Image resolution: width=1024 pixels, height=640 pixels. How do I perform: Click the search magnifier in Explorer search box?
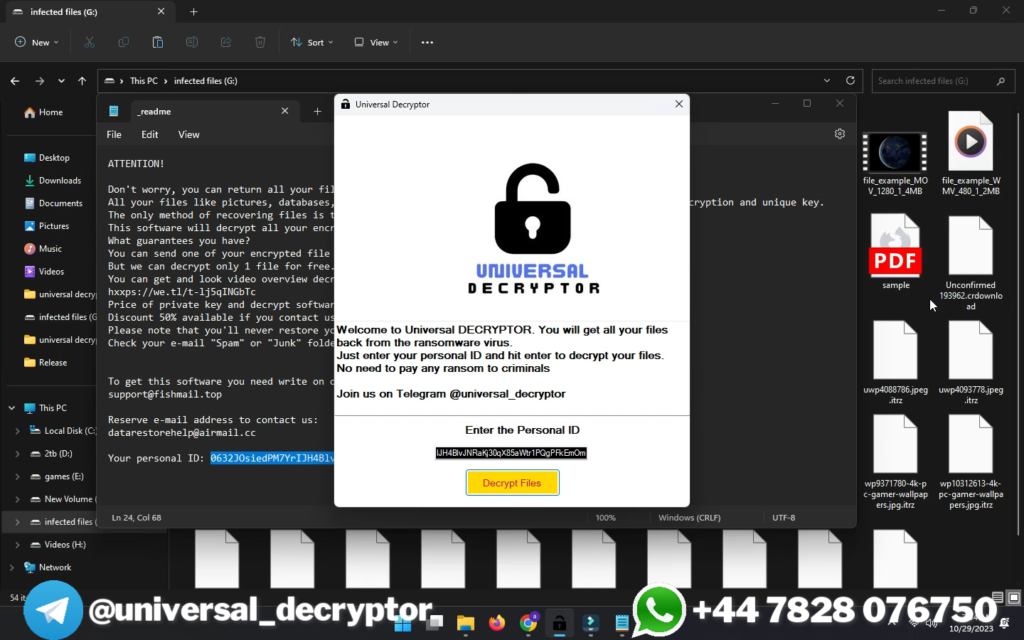[1000, 80]
